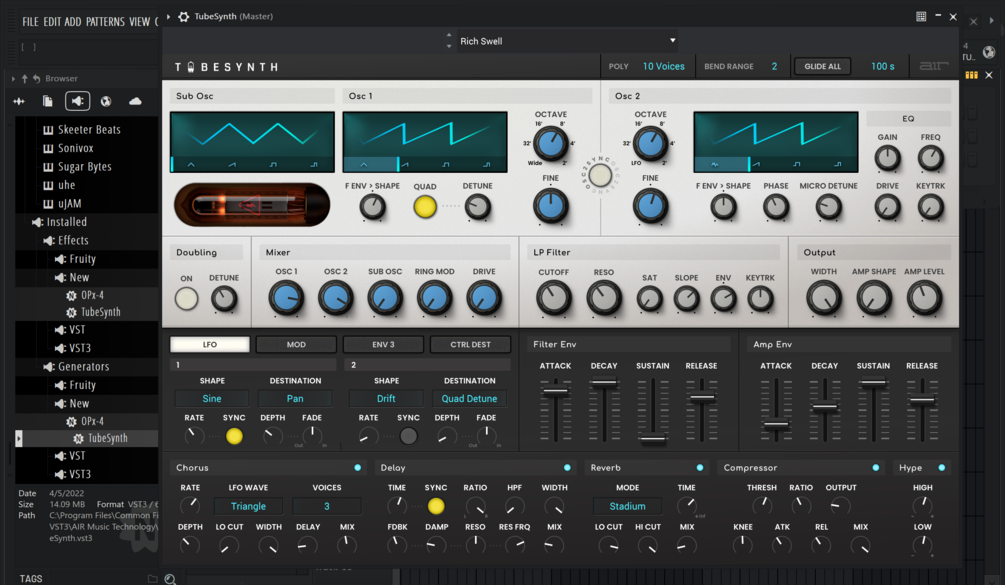Open the PATTERNS menu
Image resolution: width=1005 pixels, height=585 pixels.
(x=105, y=22)
